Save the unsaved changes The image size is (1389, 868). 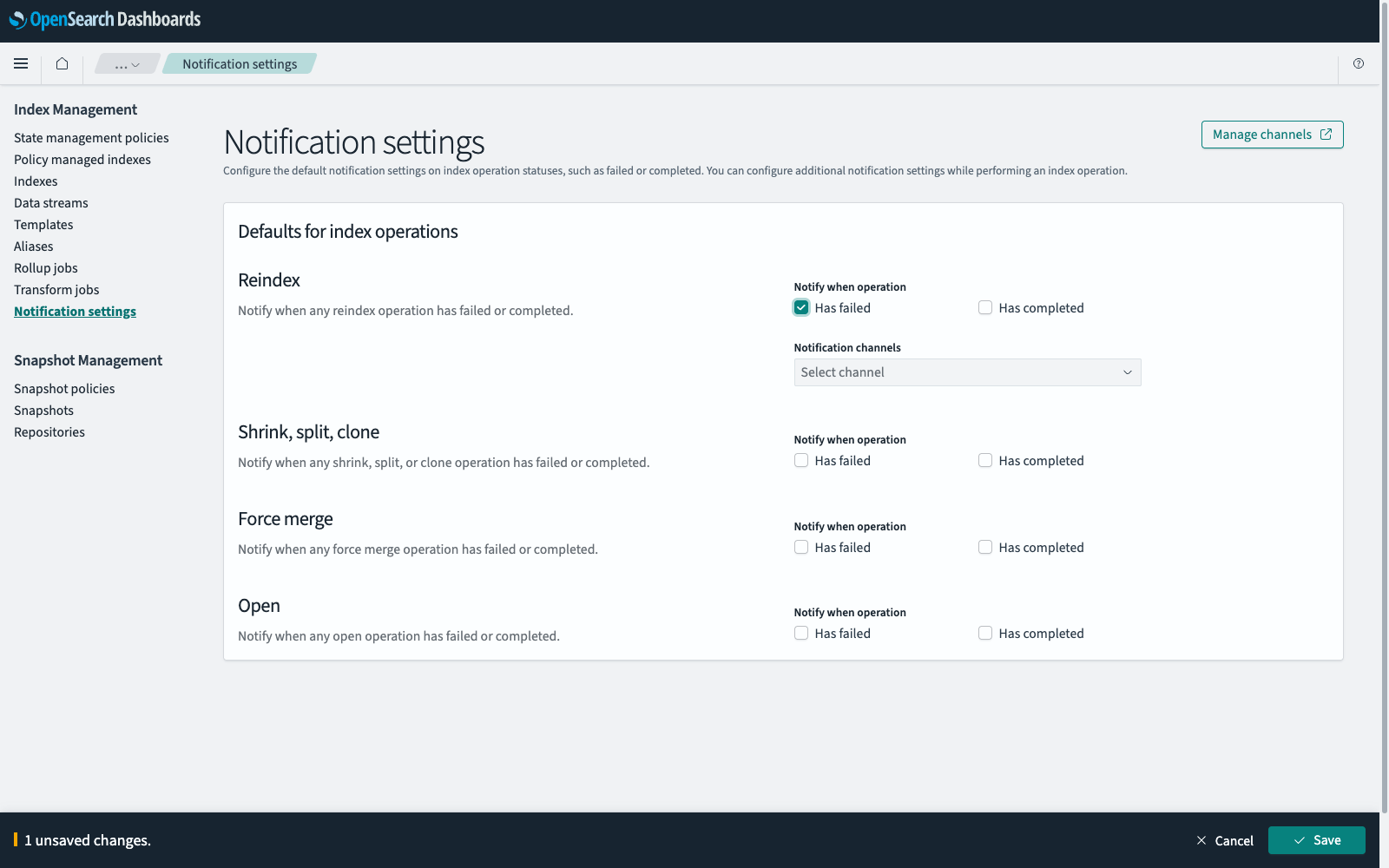tap(1316, 840)
